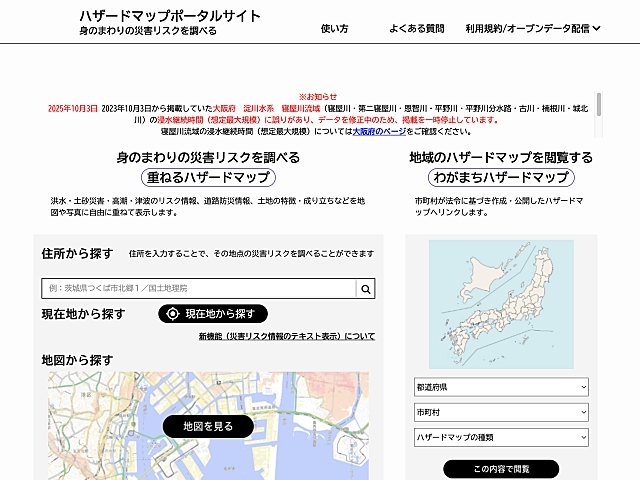This screenshot has height=480, width=640.
Task: Open the ハザードマップの種類 dropdown
Action: click(501, 437)
